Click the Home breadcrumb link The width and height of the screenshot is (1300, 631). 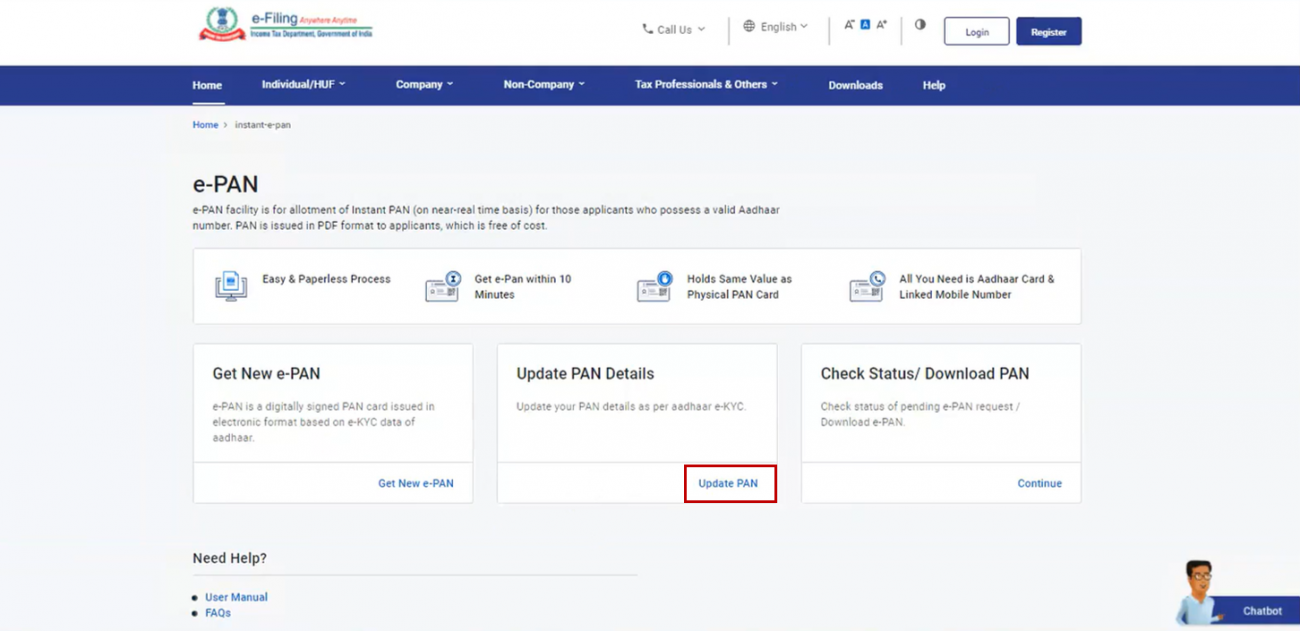point(205,124)
